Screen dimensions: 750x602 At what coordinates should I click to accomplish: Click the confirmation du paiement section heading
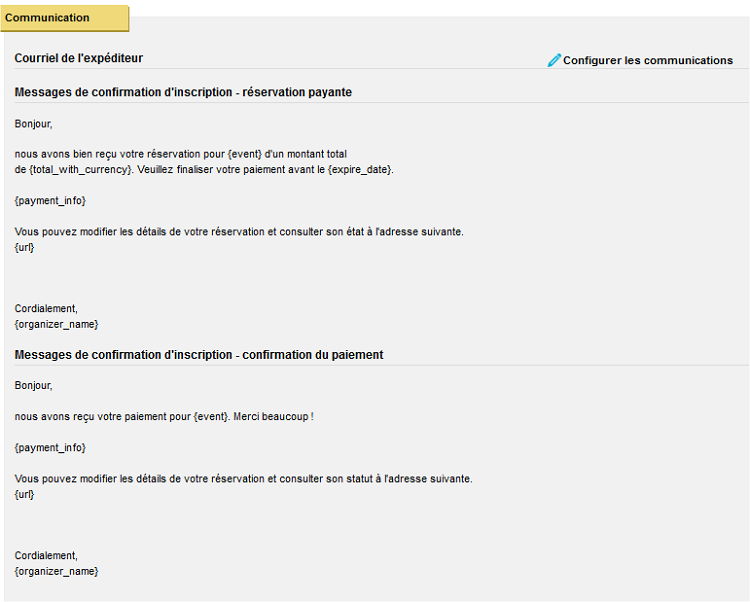point(199,354)
